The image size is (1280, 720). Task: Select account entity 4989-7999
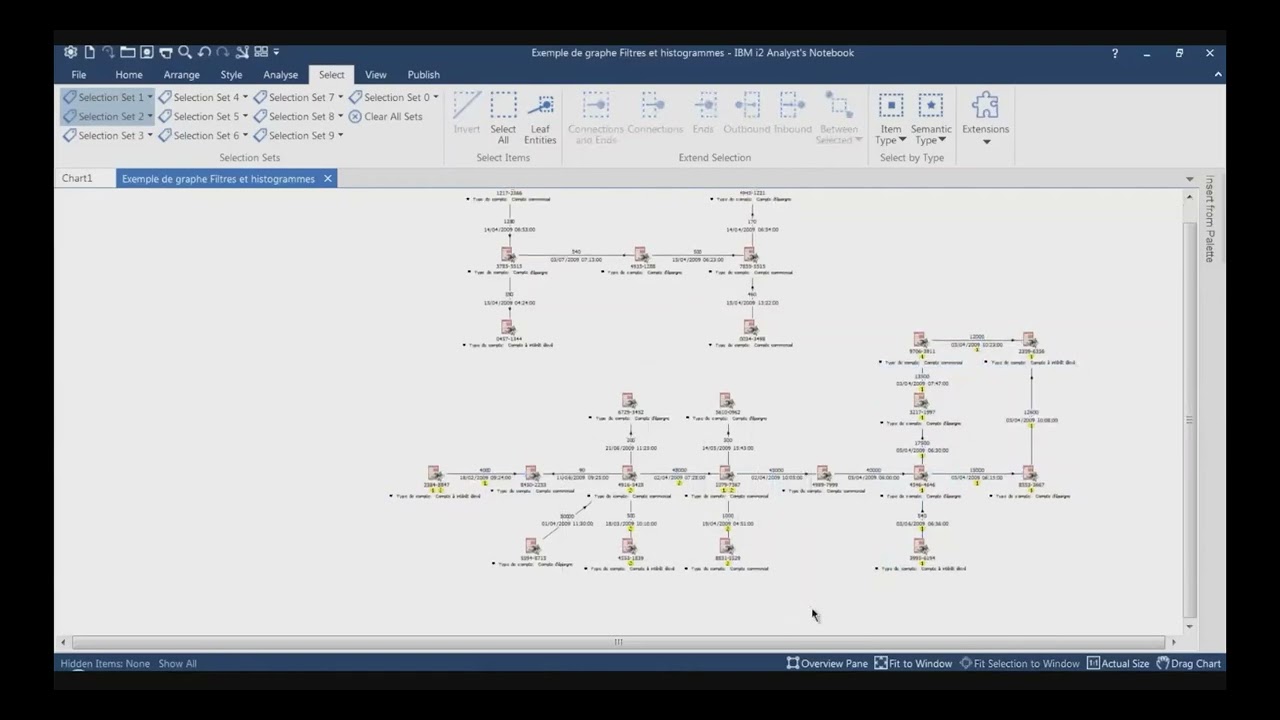coord(823,473)
